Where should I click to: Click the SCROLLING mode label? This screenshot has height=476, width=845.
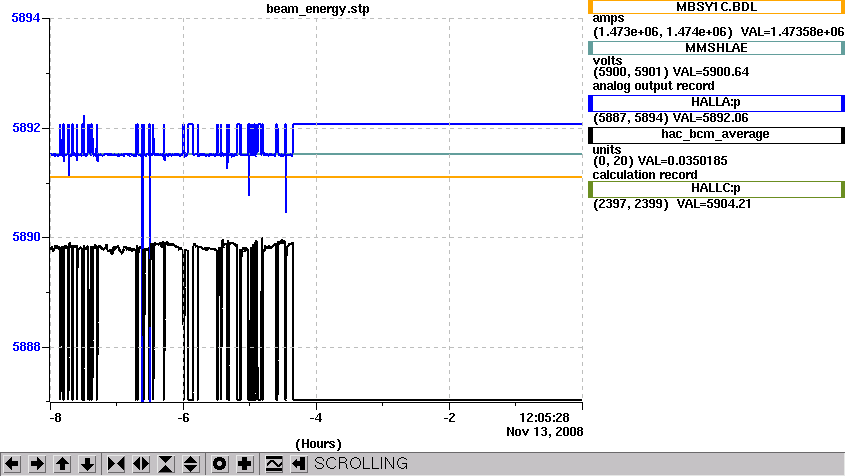361,464
